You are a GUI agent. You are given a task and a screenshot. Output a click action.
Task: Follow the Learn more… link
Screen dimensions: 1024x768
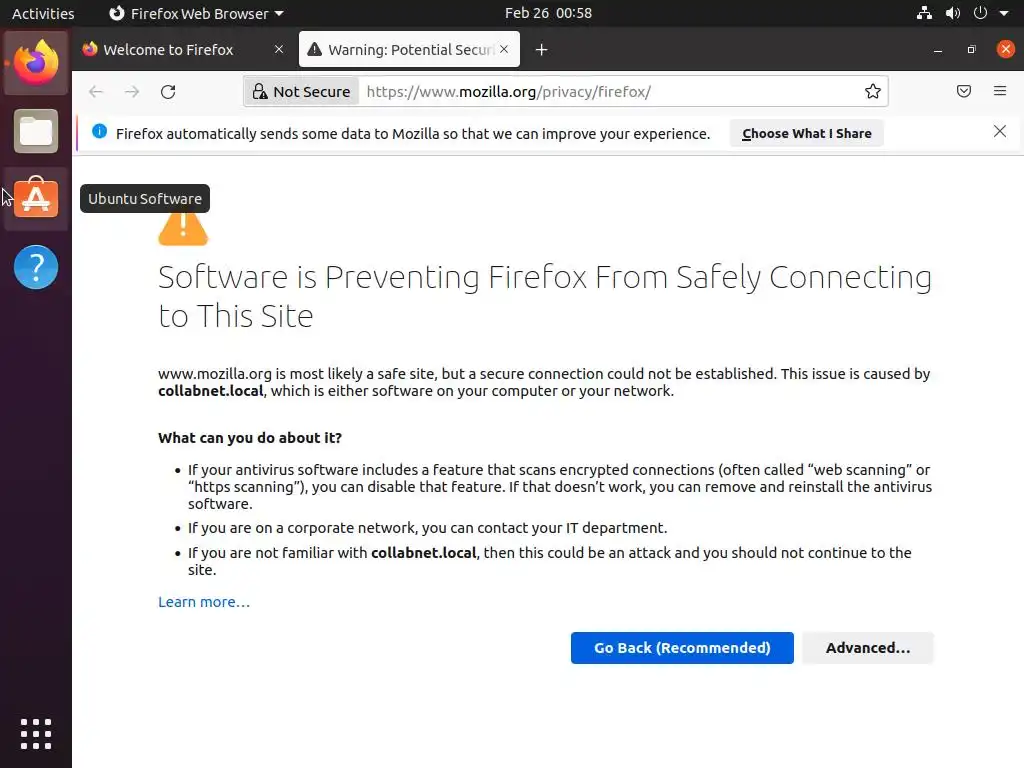[204, 602]
